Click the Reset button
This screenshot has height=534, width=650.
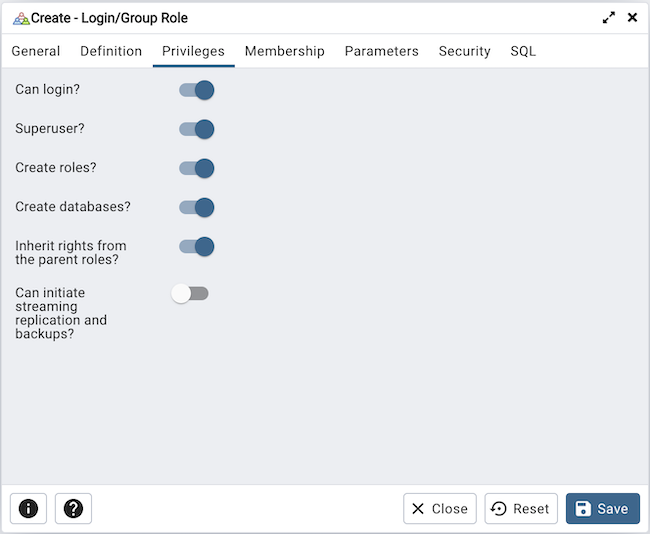[x=521, y=509]
